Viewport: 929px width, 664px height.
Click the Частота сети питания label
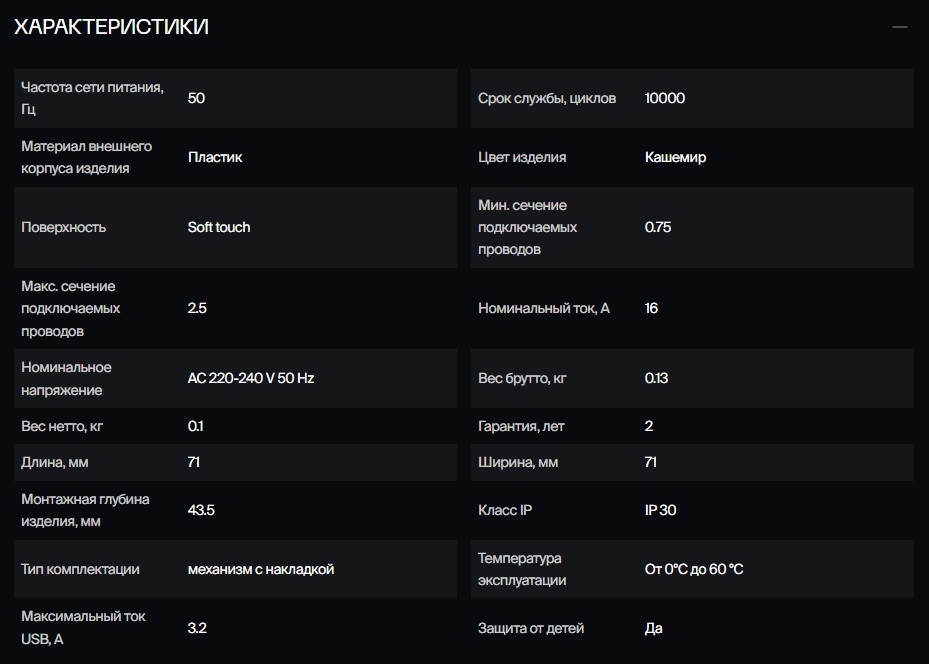pos(92,98)
